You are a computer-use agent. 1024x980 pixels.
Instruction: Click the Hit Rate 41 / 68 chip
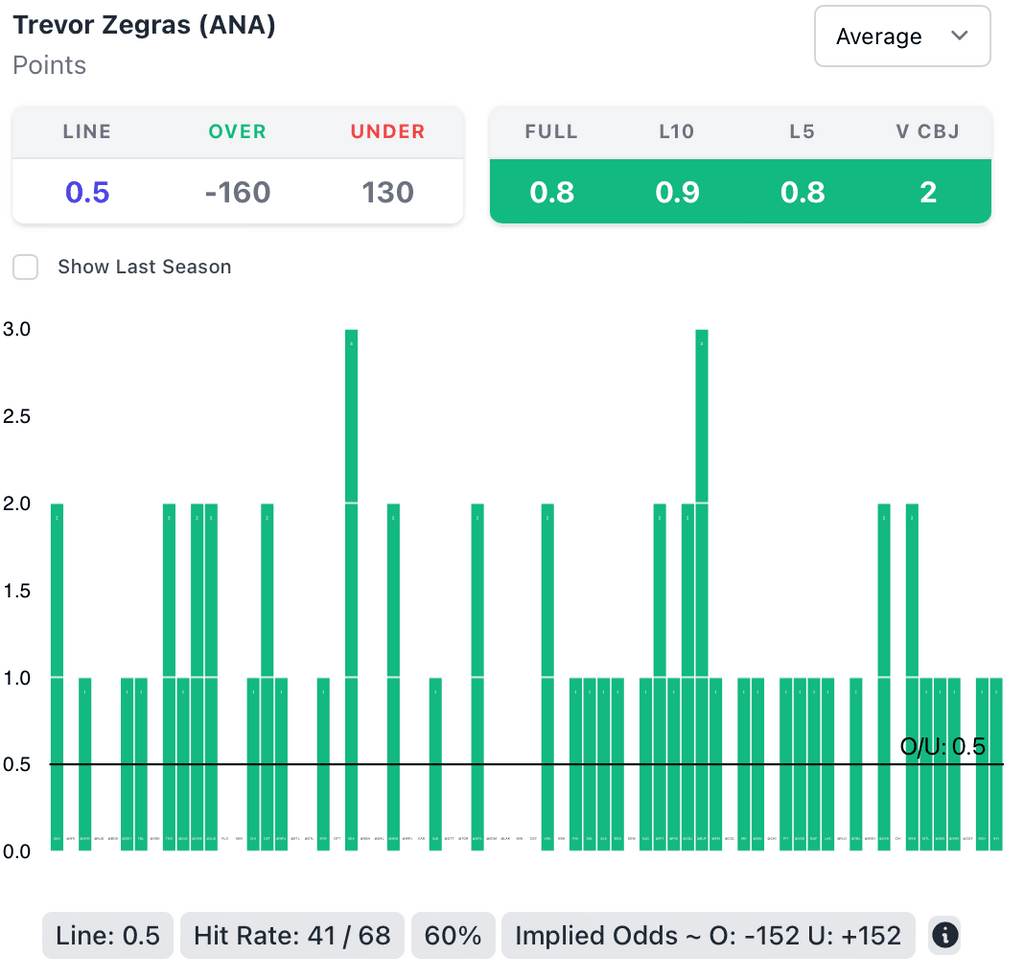pyautogui.click(x=292, y=936)
